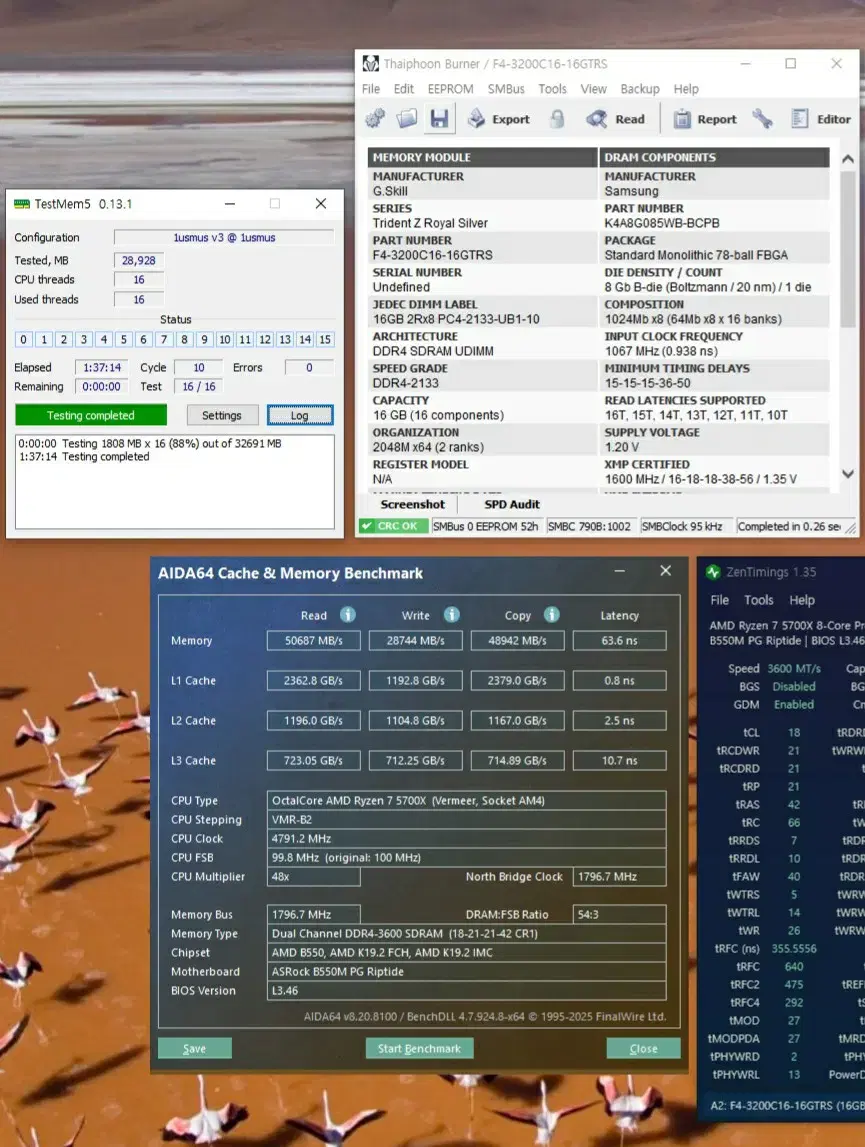Open the SMBus menu
Viewport: 865px width, 1147px height.
point(506,89)
